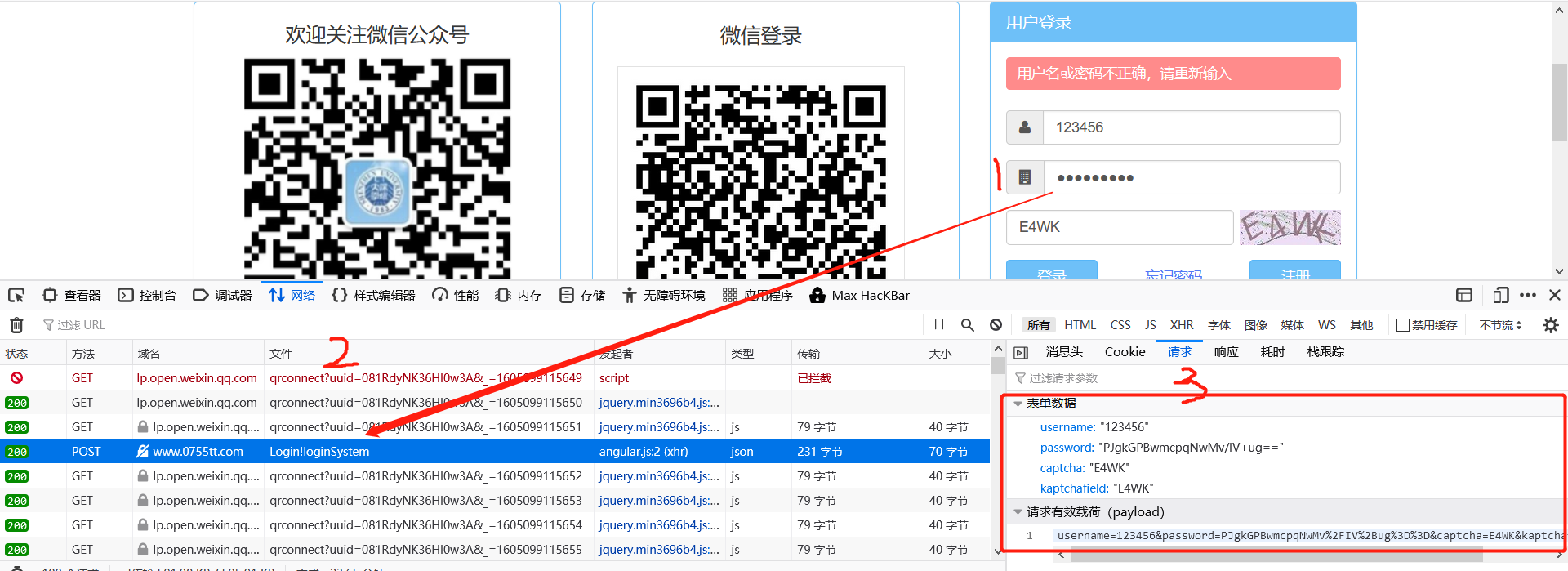Sort by the 域名 domain column header
1568x571 pixels.
pyautogui.click(x=198, y=354)
